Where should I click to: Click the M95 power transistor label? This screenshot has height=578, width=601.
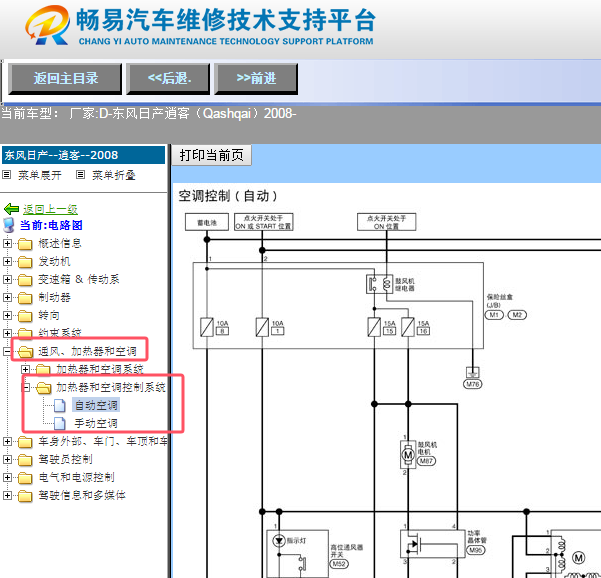point(476,550)
